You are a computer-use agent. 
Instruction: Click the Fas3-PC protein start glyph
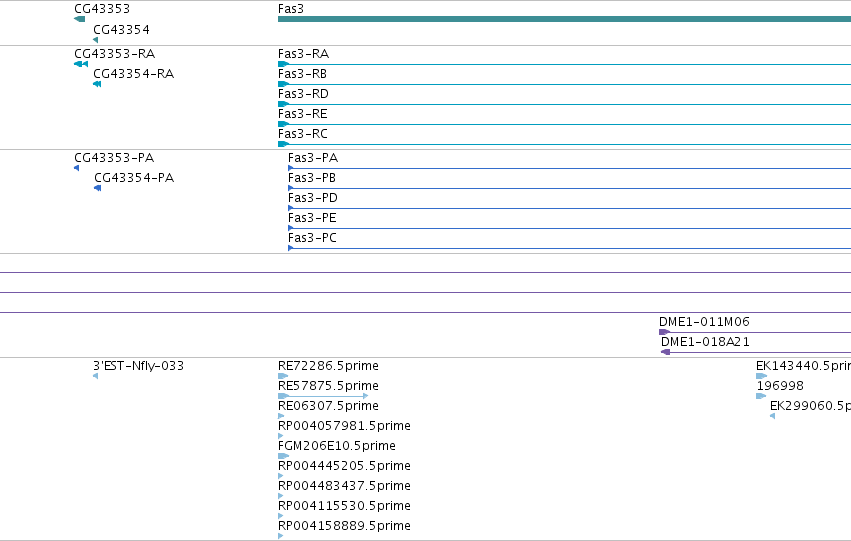pyautogui.click(x=291, y=249)
